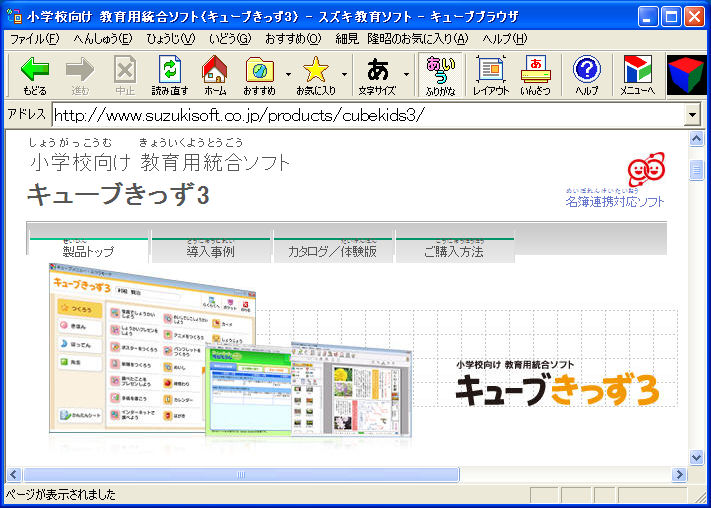Click the vertical scrollbar down arrow
The height and width of the screenshot is (508, 711).
tap(696, 457)
